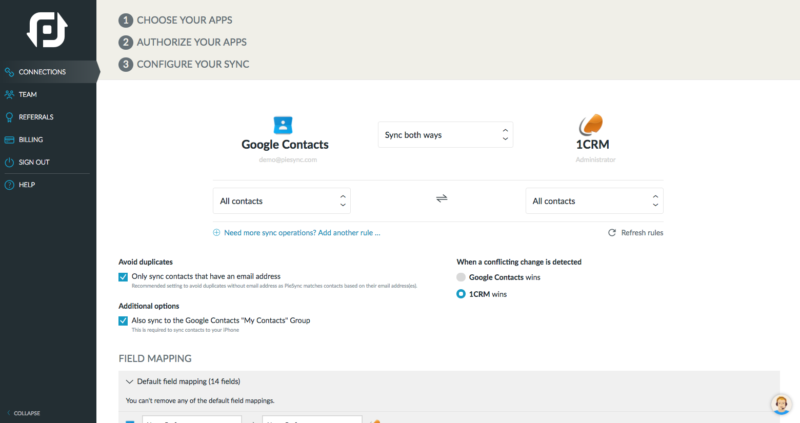Click the Sign Out power icon
Screen dimensions: 800x423
point(10,162)
